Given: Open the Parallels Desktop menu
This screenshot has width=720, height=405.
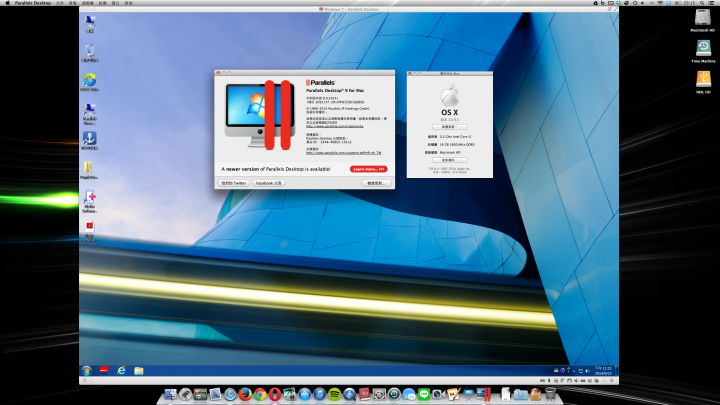Looking at the screenshot, I should (x=33, y=3).
